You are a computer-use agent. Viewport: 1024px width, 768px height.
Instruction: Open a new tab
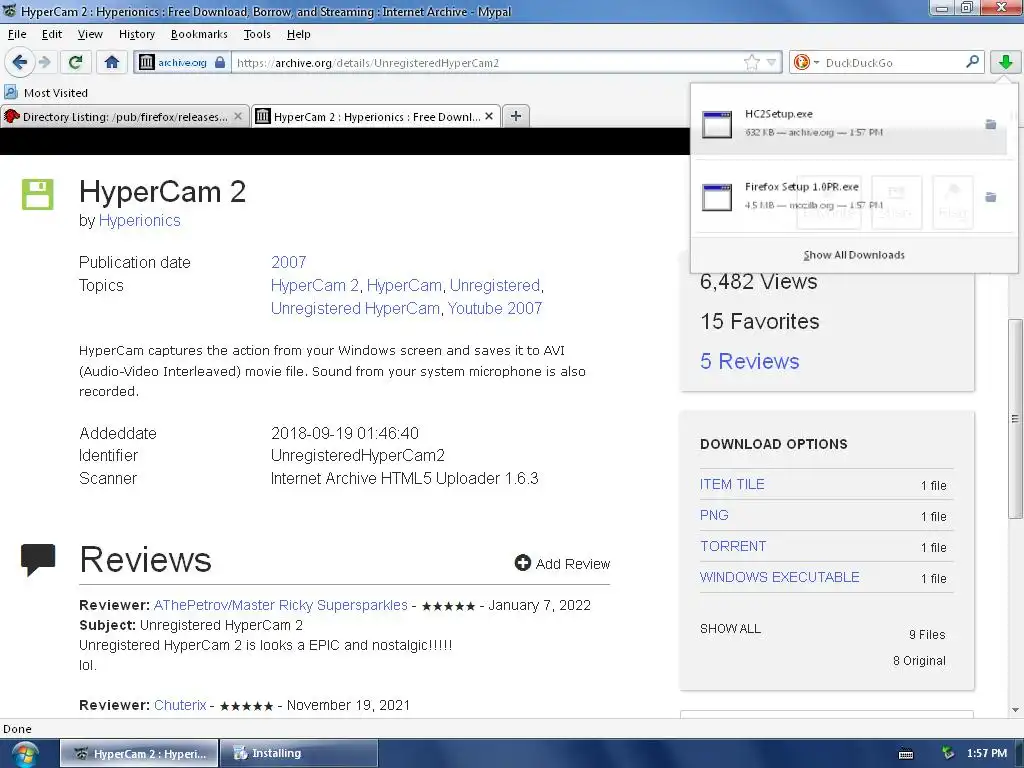pos(516,116)
